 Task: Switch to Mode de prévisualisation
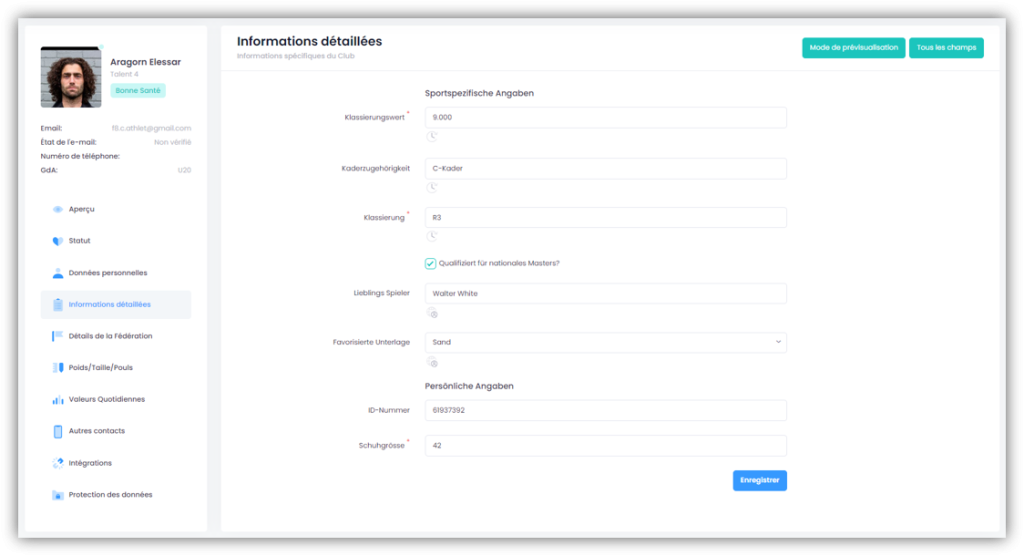pos(853,48)
